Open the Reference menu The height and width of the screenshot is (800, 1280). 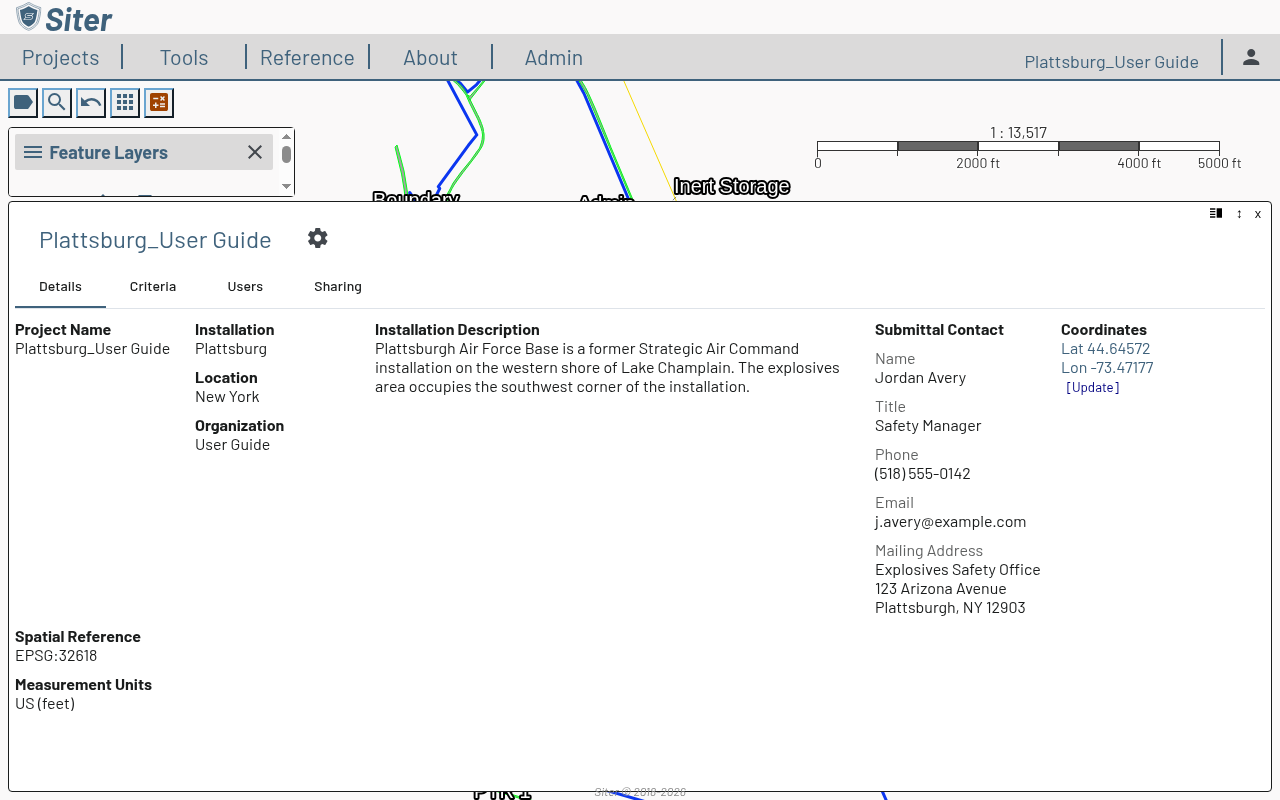point(307,58)
